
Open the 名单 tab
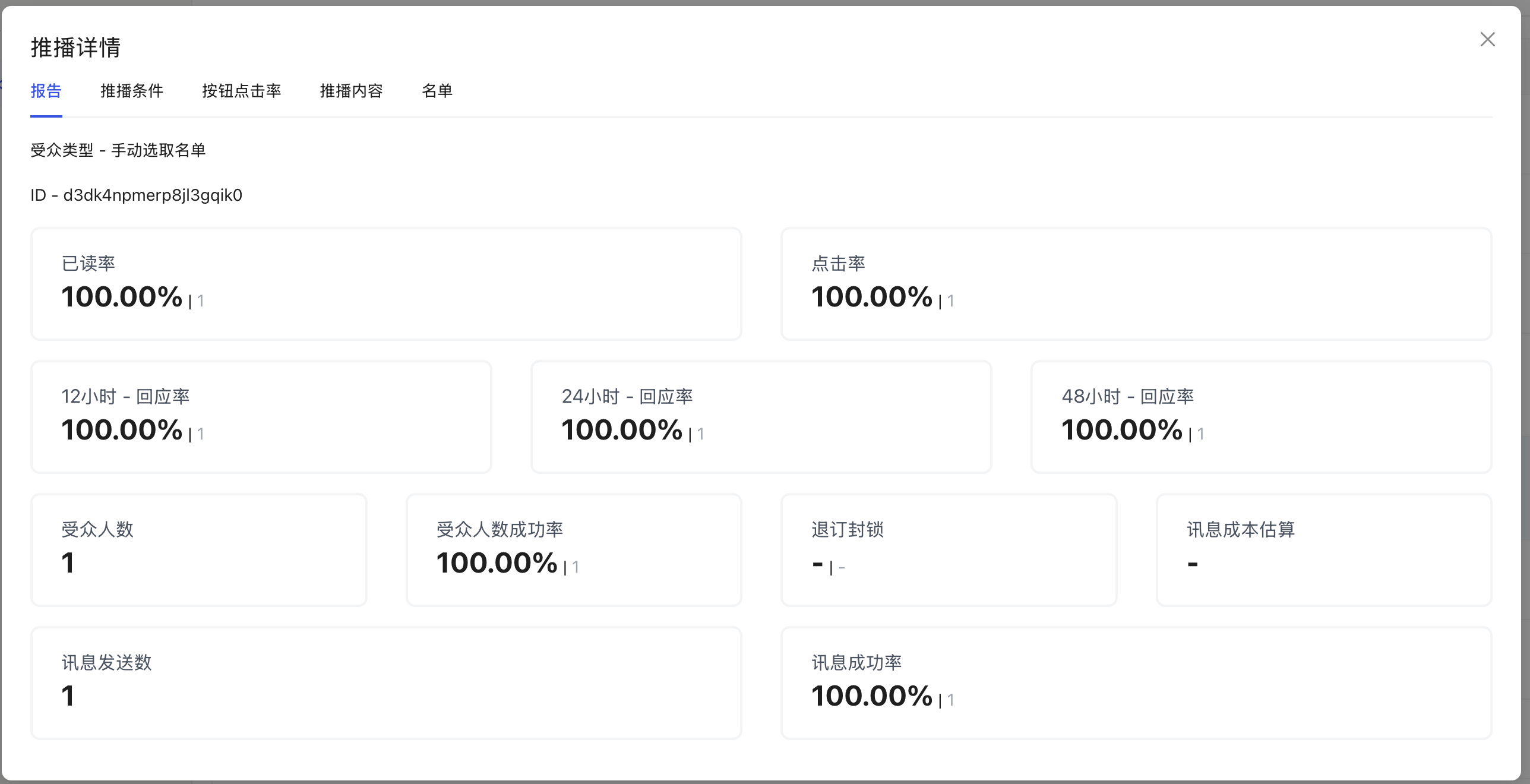[438, 91]
